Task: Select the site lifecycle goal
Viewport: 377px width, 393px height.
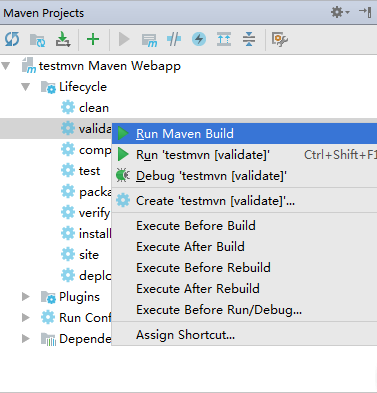Action: click(x=89, y=255)
